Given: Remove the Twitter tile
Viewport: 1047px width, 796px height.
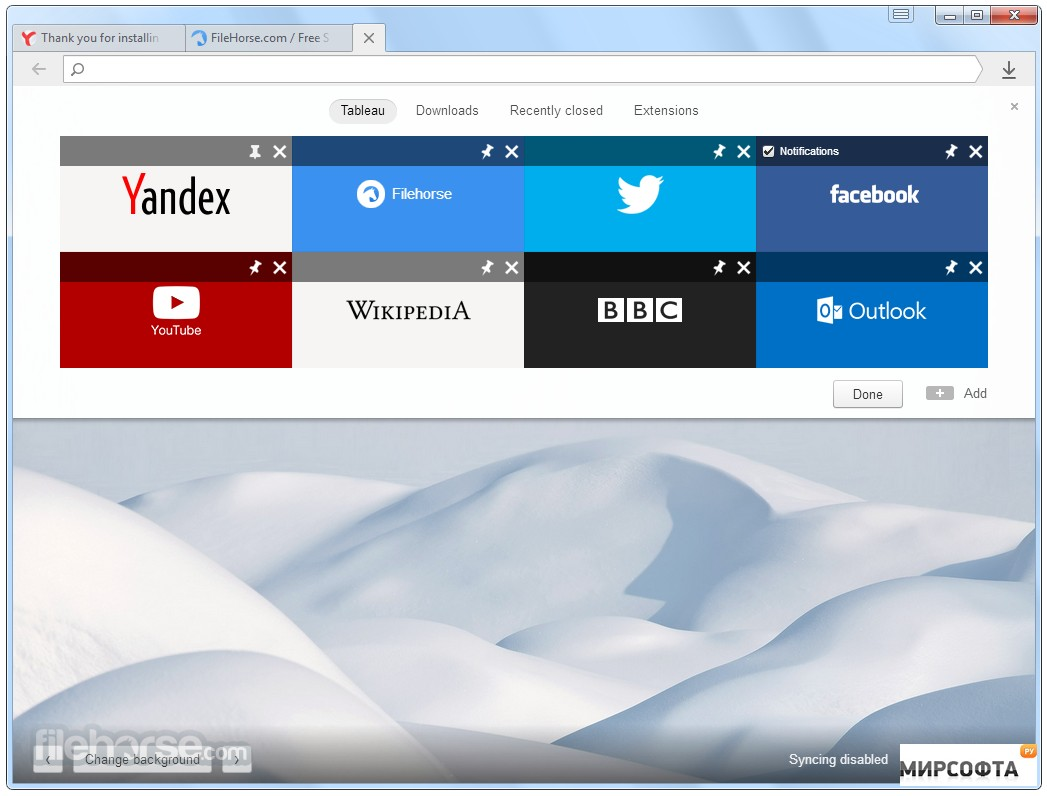Looking at the screenshot, I should tap(744, 152).
